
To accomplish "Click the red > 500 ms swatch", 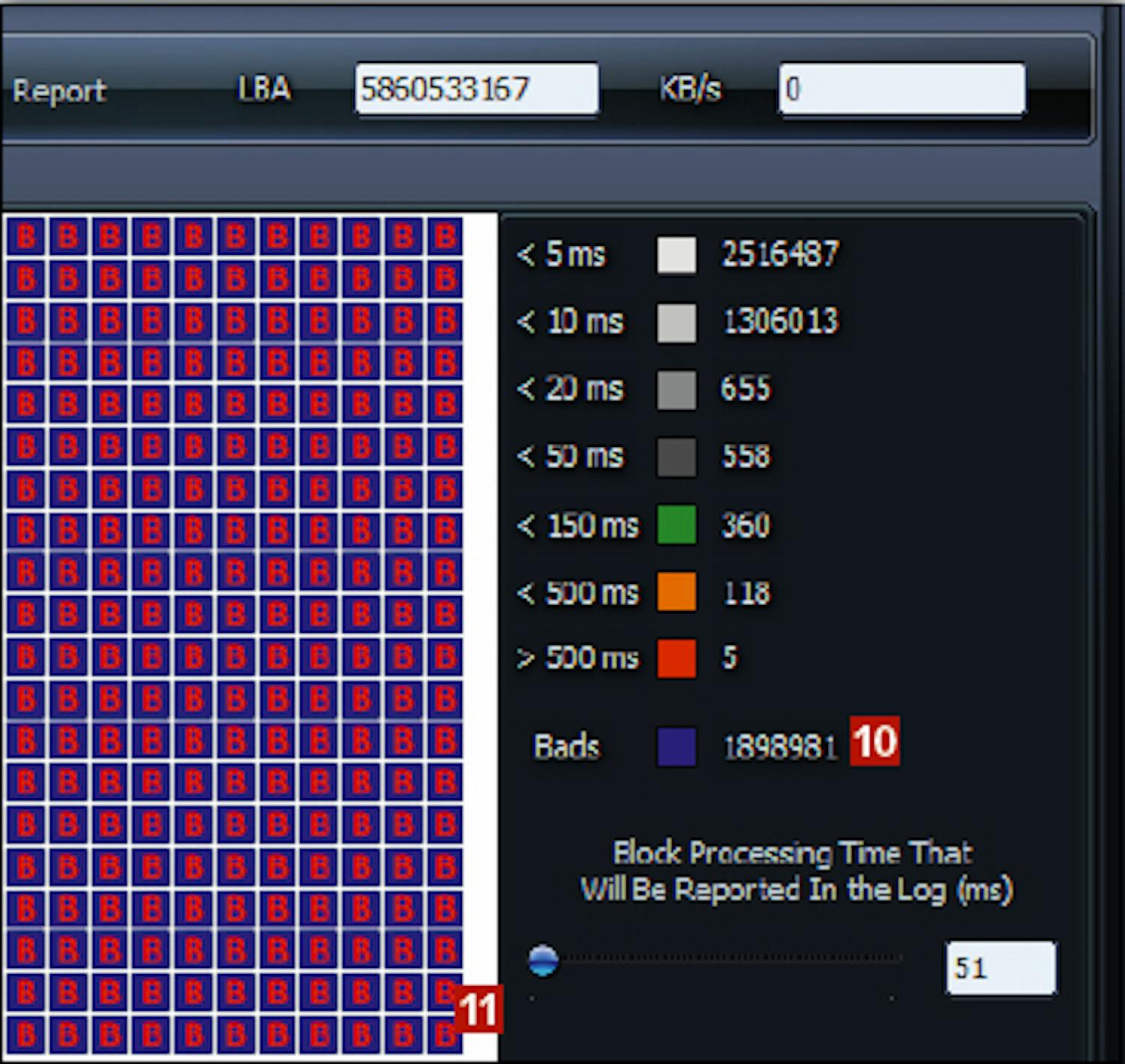I will point(676,658).
